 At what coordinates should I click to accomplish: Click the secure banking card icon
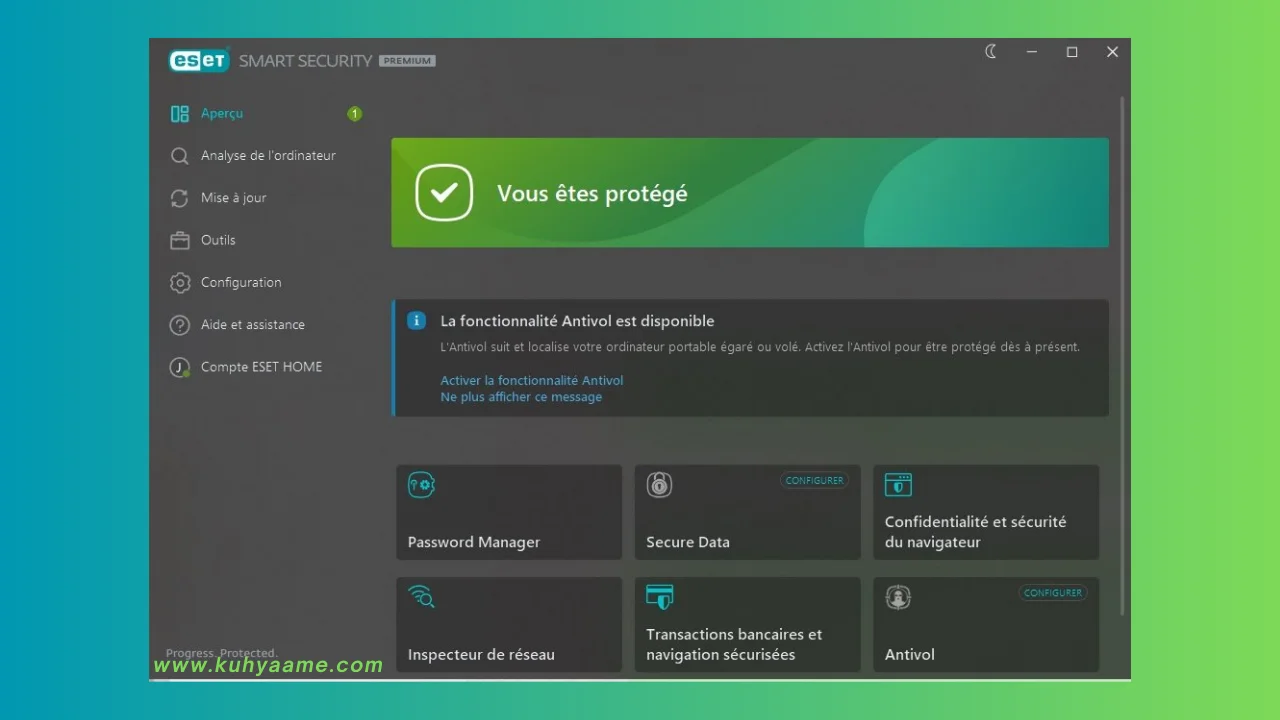point(659,597)
